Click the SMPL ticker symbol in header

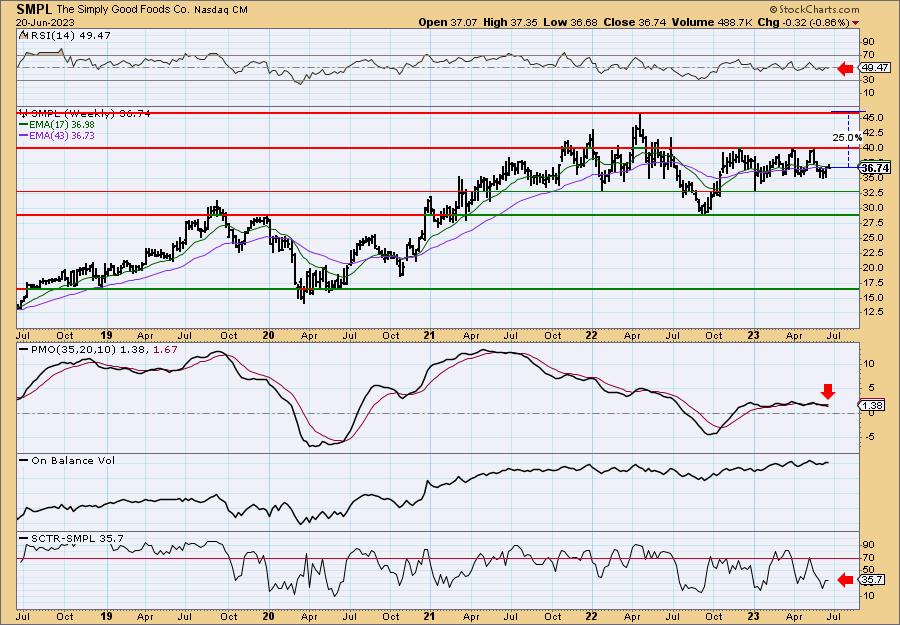tap(34, 9)
